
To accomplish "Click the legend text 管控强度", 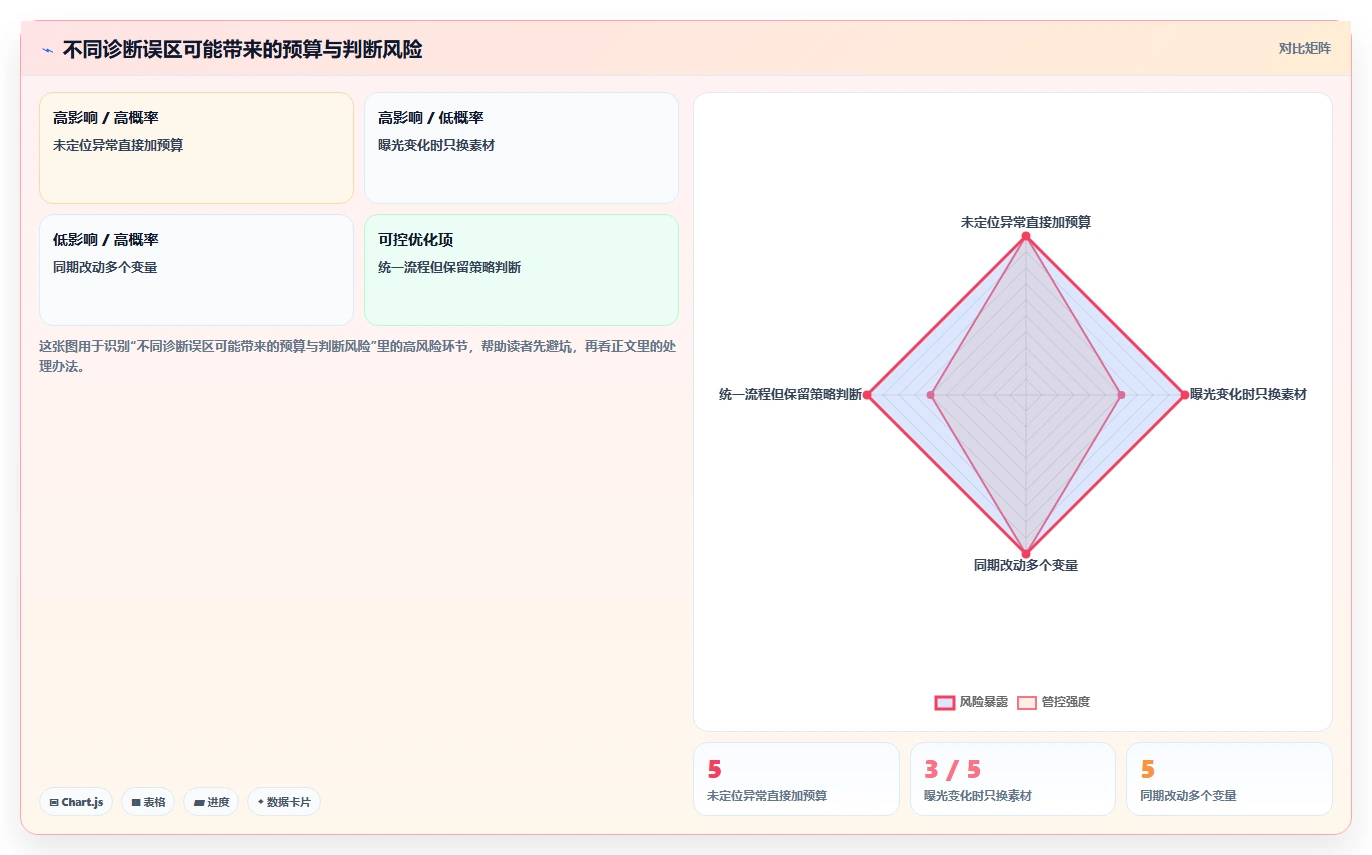I will (1066, 702).
